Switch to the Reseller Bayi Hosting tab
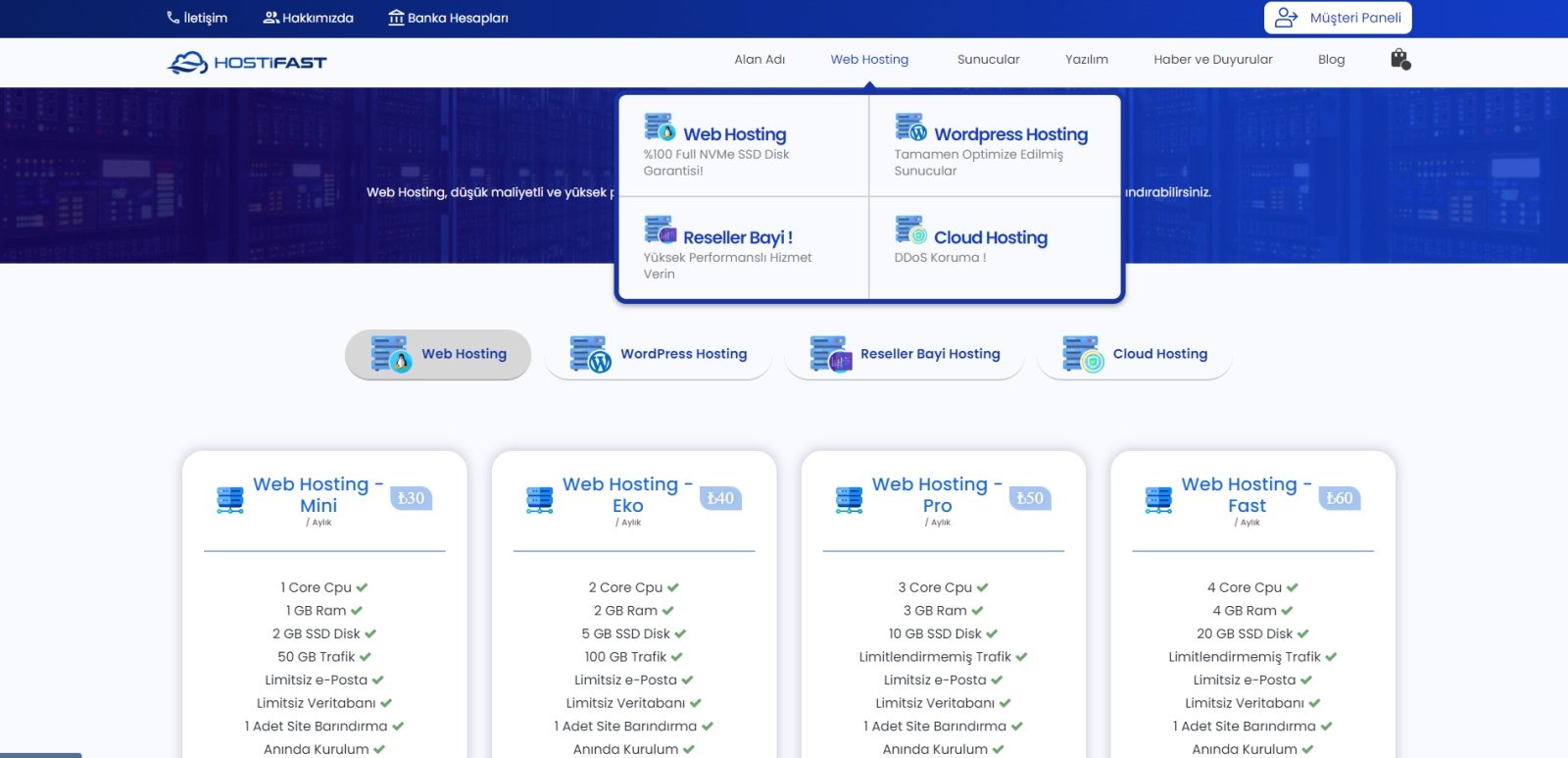The width and height of the screenshot is (1568, 758). pos(905,354)
